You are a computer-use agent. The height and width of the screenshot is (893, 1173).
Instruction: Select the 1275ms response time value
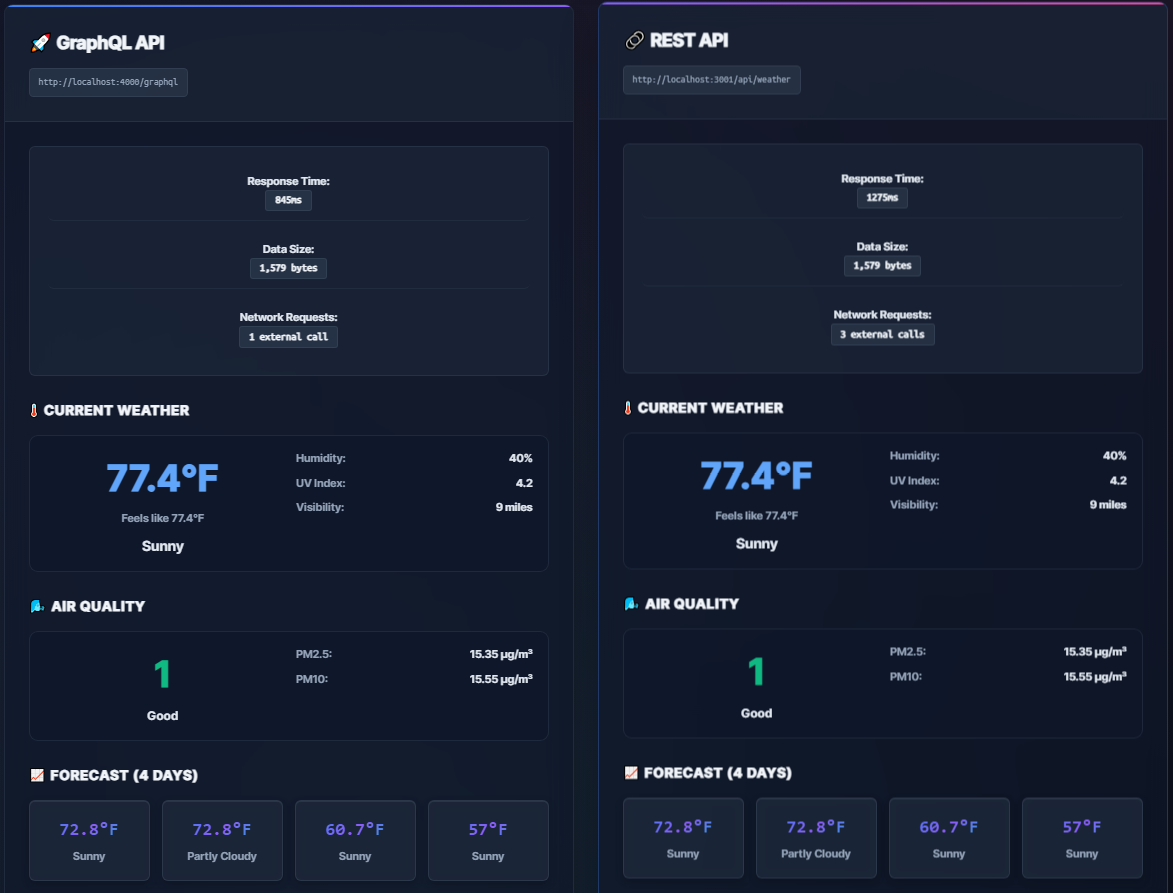[x=882, y=197]
